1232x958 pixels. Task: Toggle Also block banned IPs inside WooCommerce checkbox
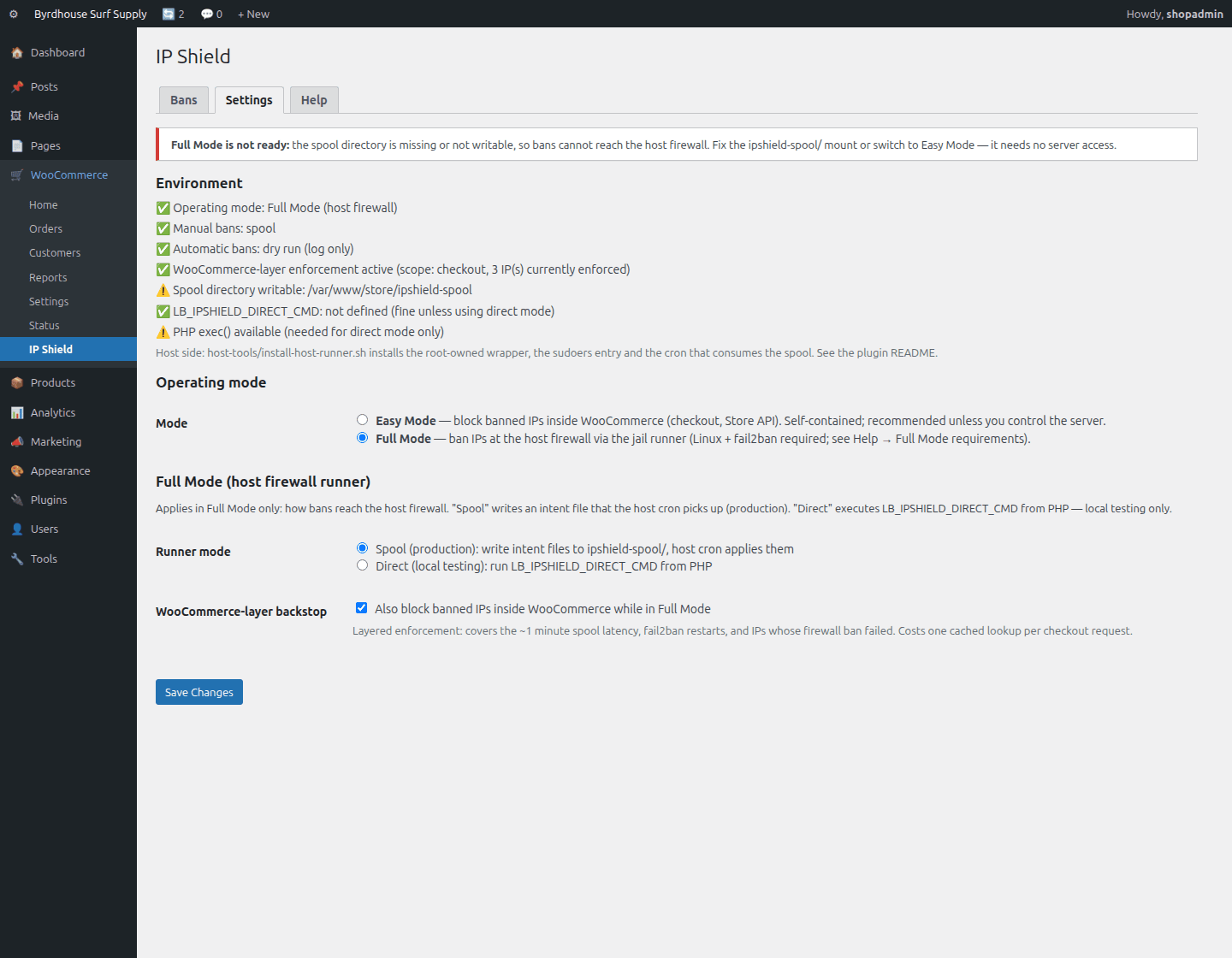tap(362, 608)
